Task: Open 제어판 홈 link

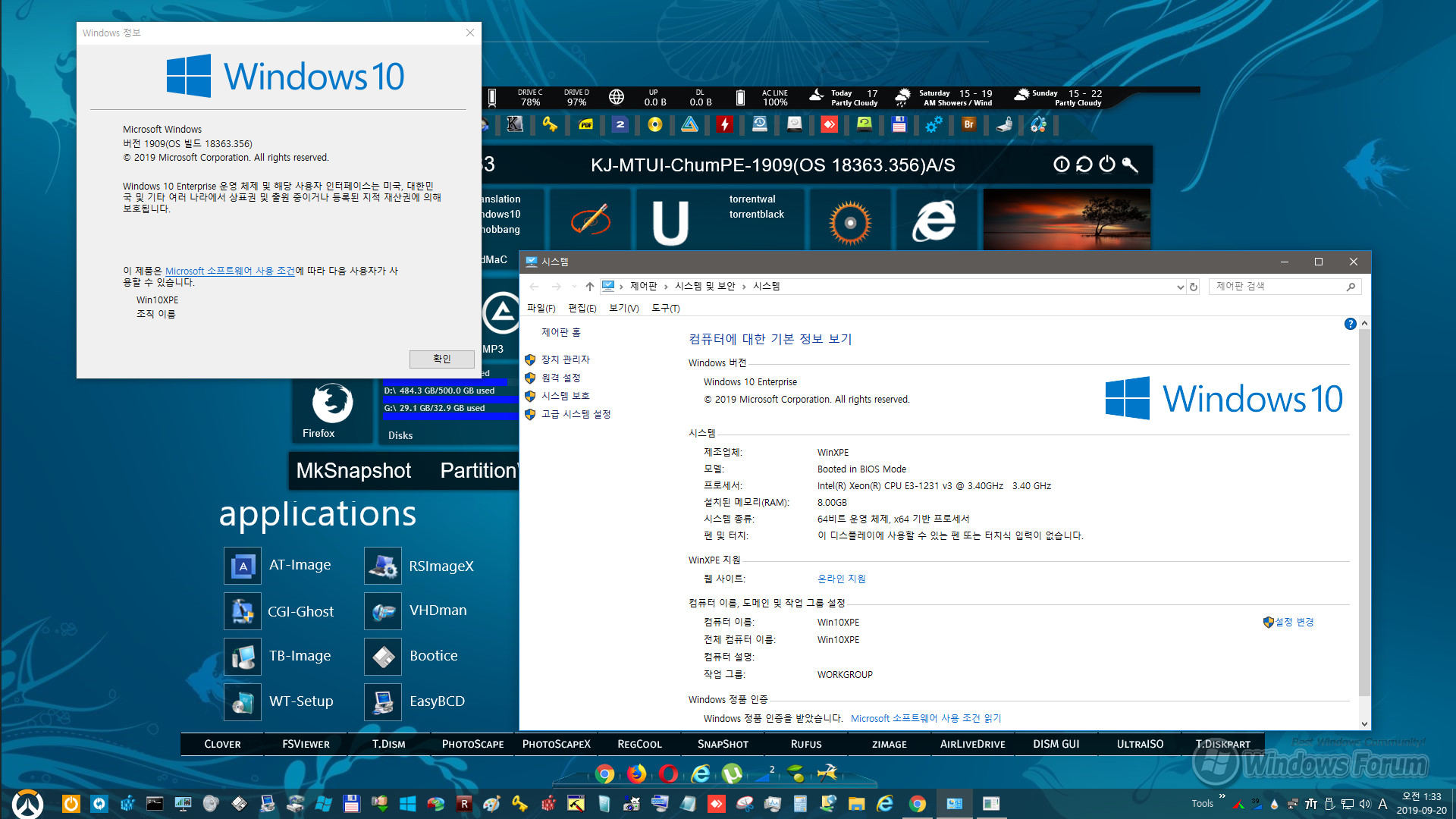Action: coord(560,332)
